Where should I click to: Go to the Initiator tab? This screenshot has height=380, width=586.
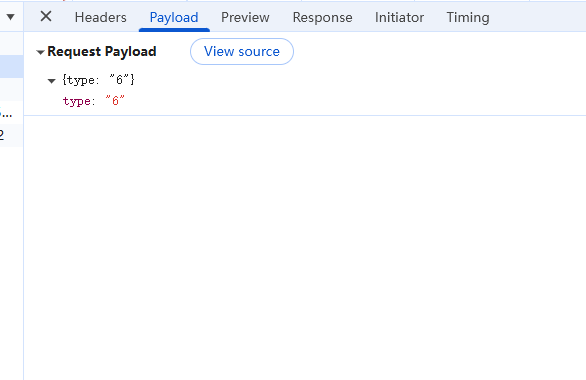click(399, 17)
